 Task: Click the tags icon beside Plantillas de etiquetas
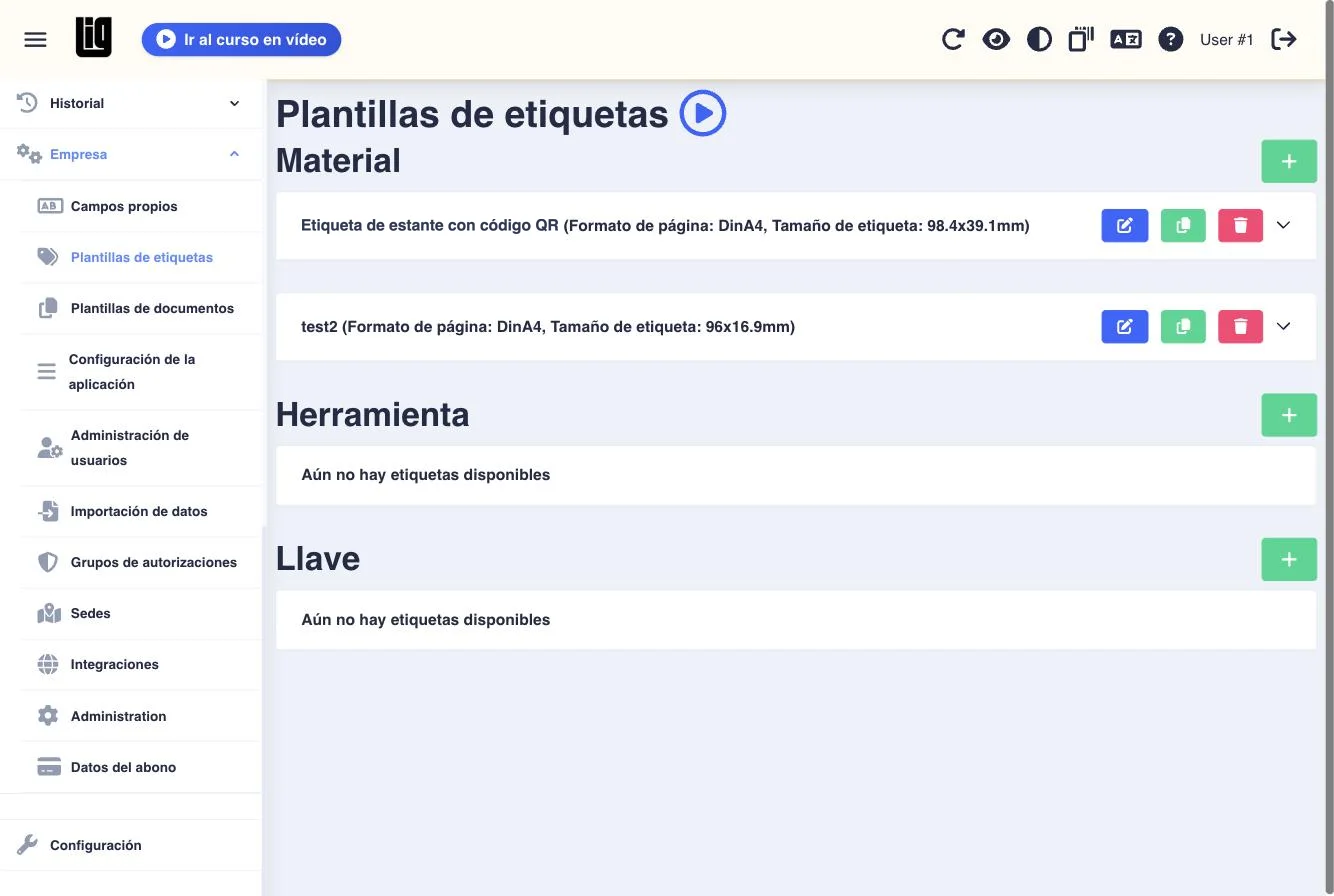(48, 257)
